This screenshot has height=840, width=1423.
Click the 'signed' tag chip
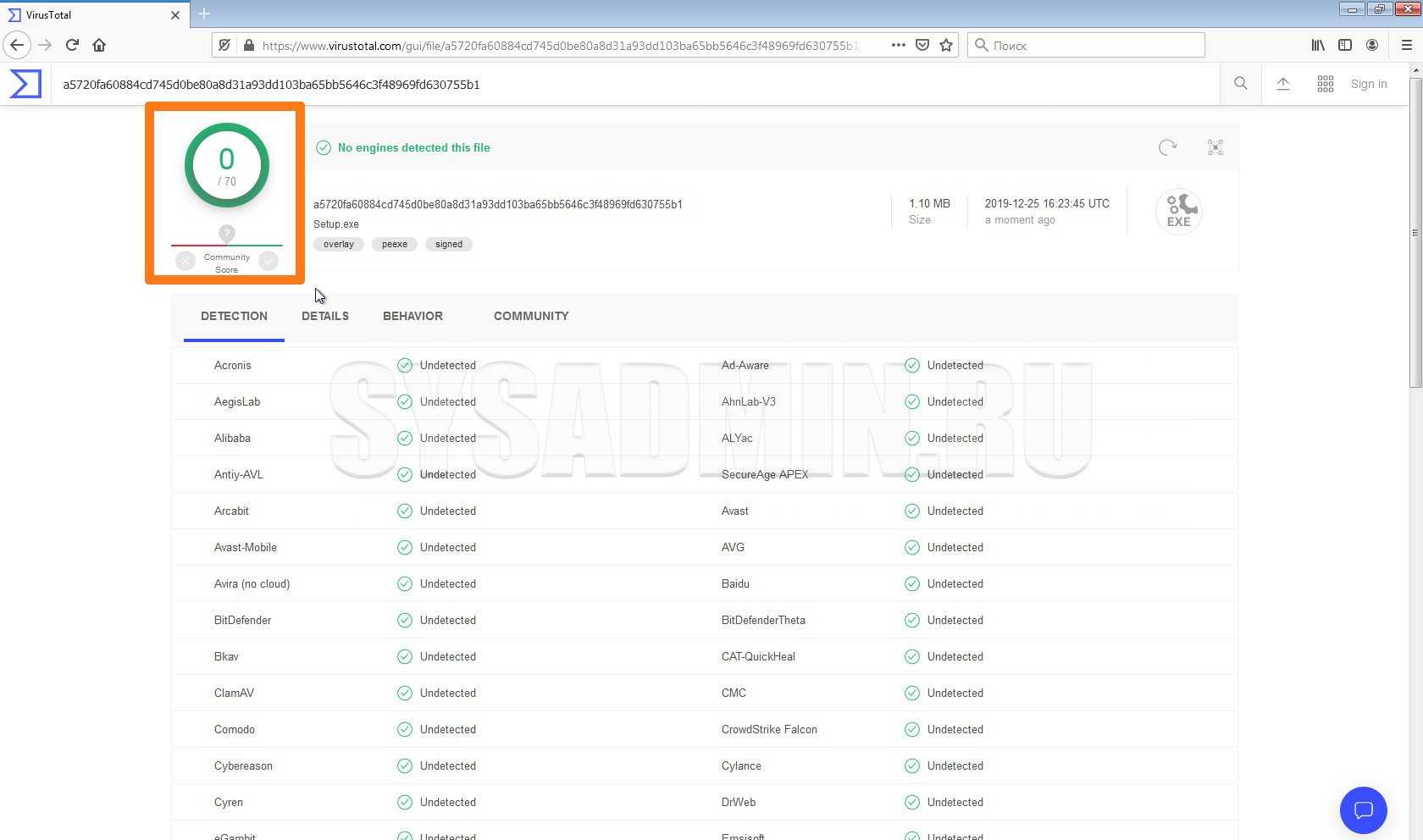coord(449,244)
